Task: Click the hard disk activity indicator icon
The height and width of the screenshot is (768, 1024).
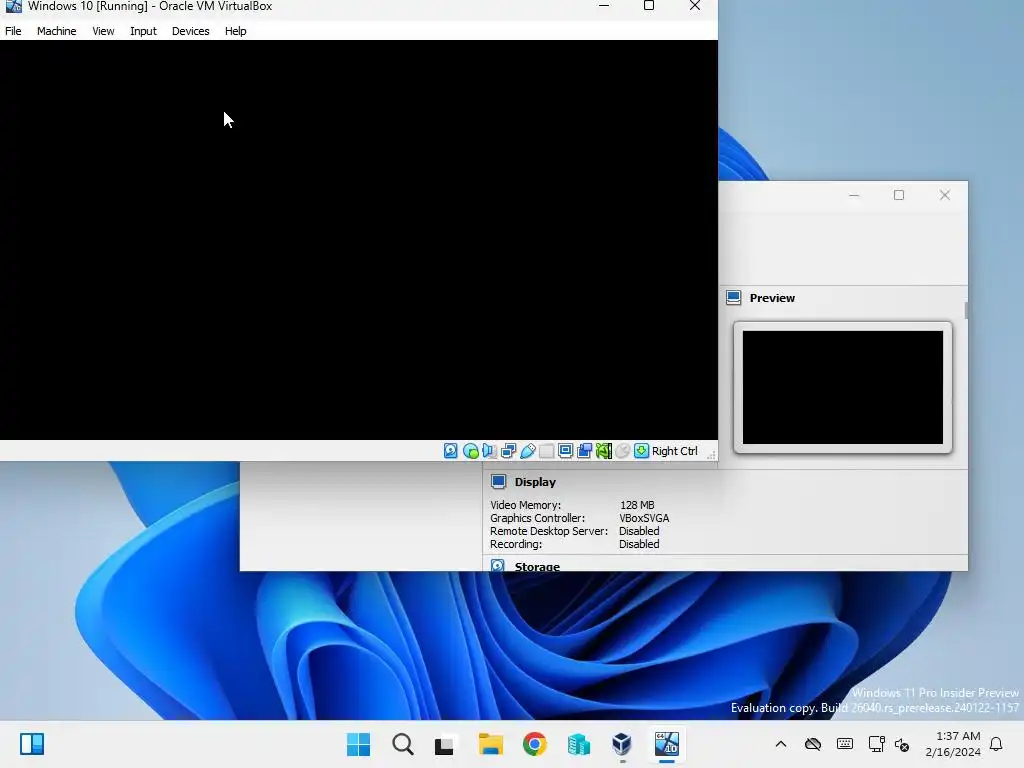Action: point(451,451)
